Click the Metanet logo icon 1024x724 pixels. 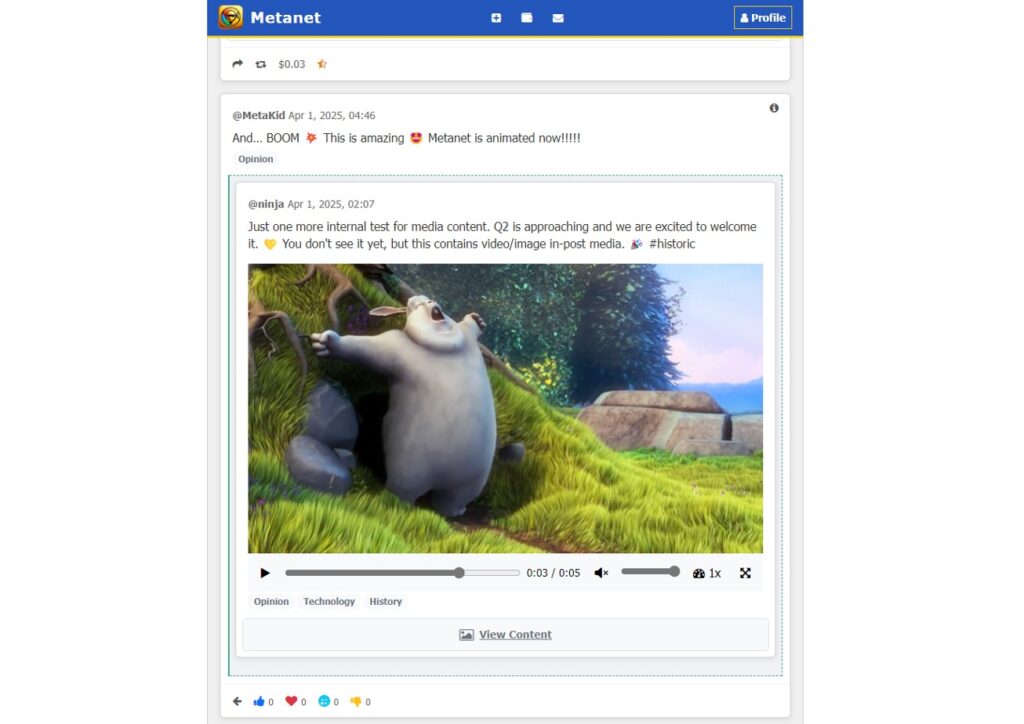[x=231, y=17]
